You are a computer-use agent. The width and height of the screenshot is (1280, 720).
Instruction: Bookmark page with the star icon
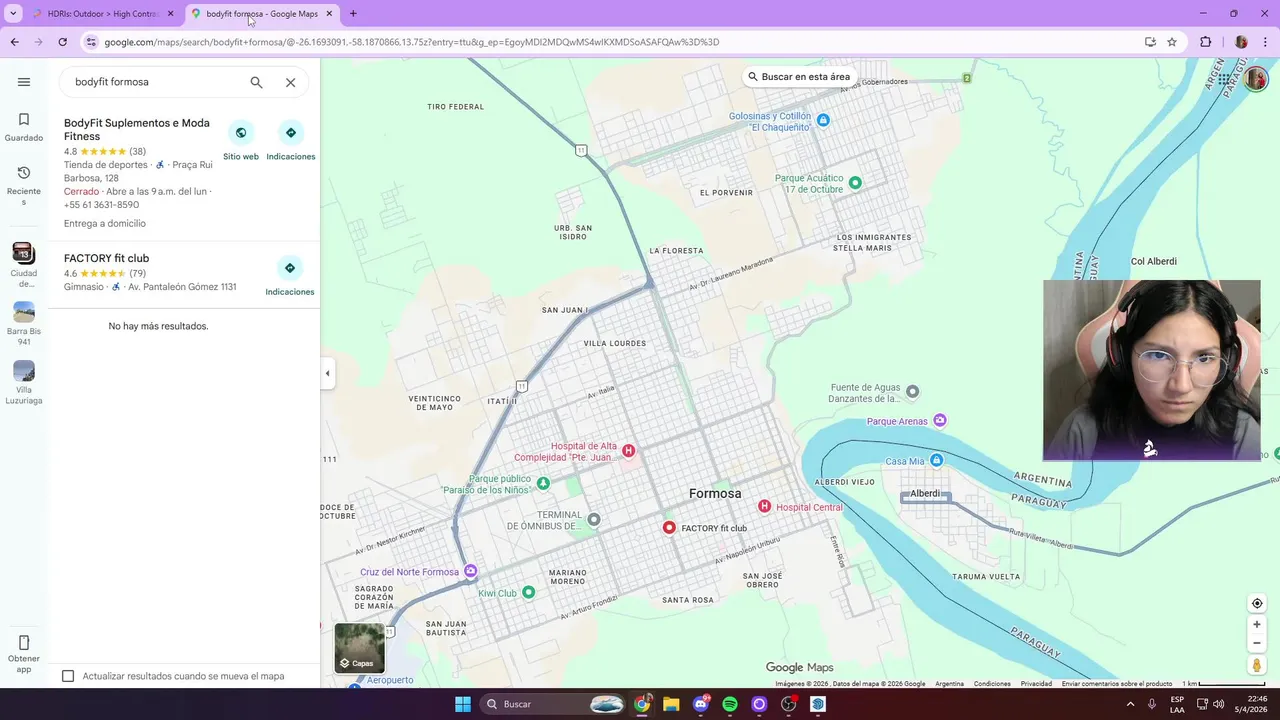pos(1172,42)
